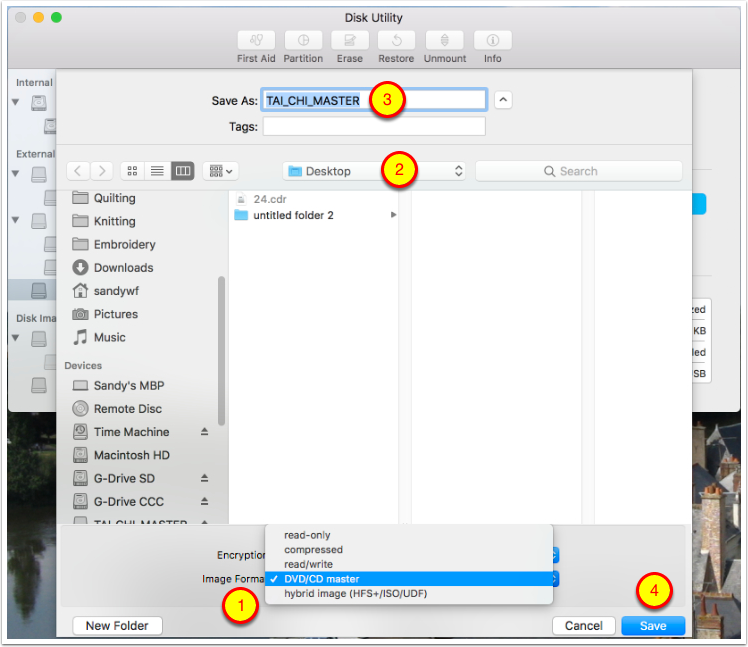Click the Erase toolbar icon
748x647 pixels.
point(350,40)
